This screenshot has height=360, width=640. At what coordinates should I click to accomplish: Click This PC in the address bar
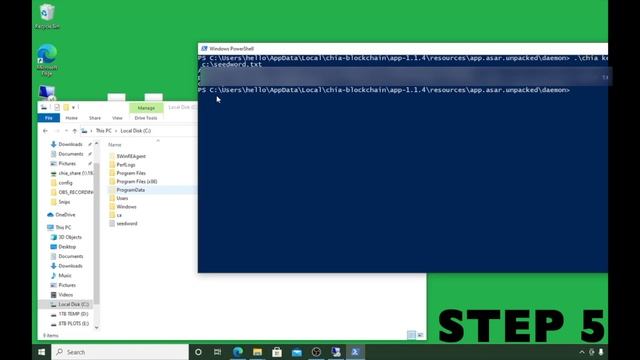click(x=103, y=131)
